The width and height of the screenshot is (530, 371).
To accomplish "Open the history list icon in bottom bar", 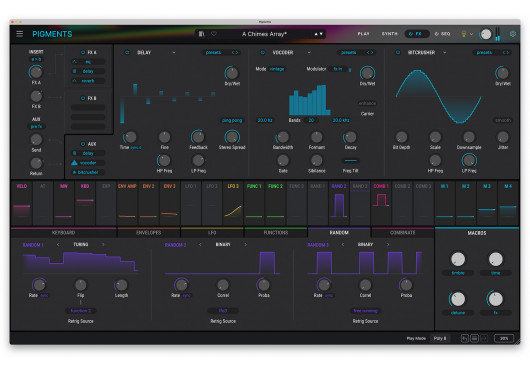I will click(x=475, y=338).
